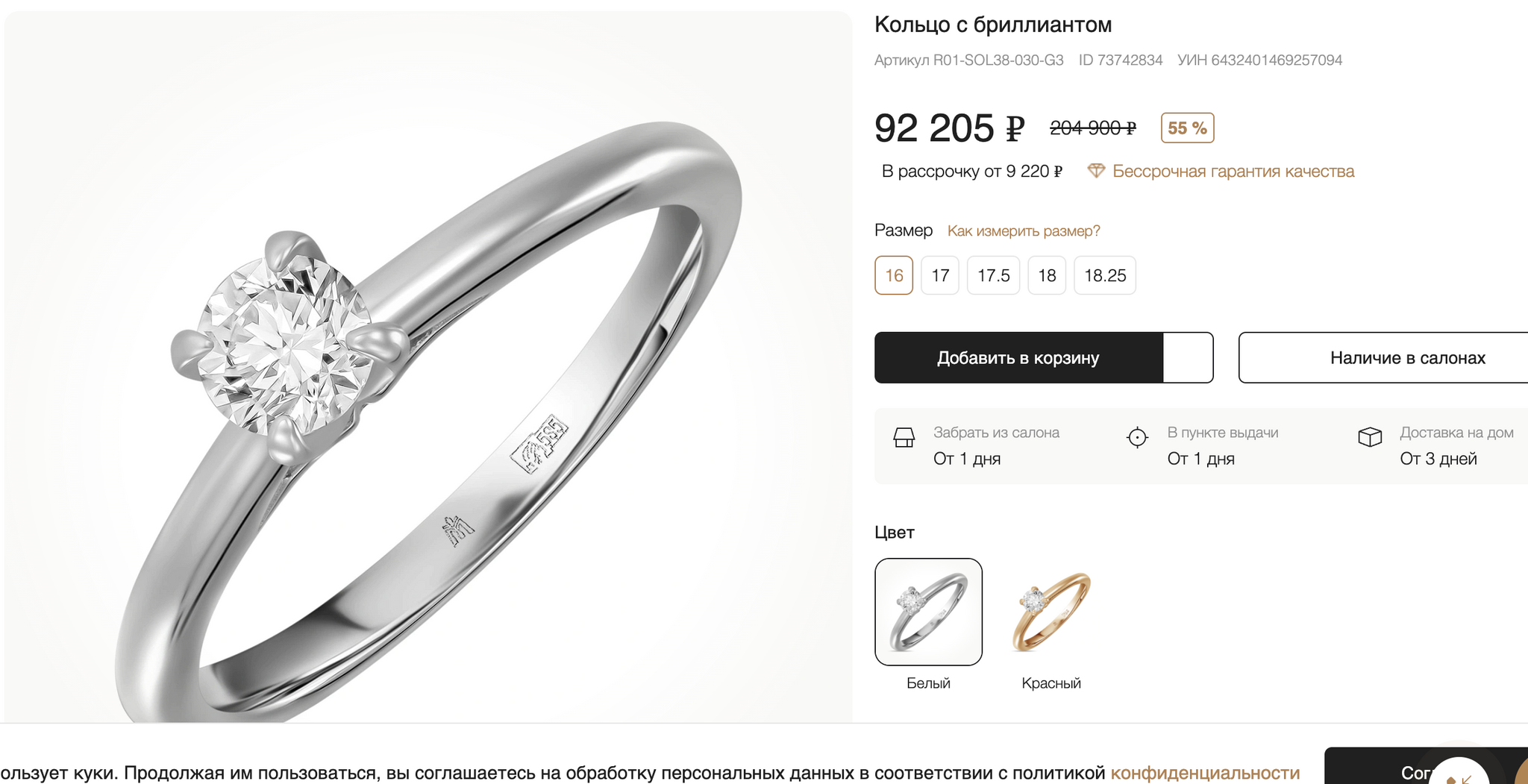This screenshot has height=784, width=1528.
Task: Select ring size 17.5
Action: click(994, 275)
